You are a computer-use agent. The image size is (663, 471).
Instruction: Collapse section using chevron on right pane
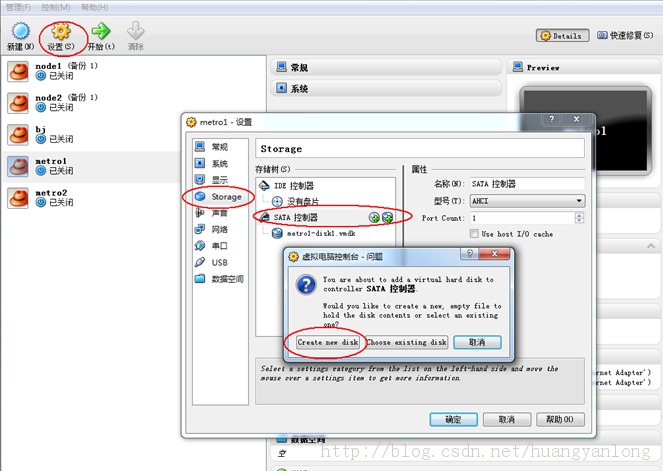coord(651,246)
